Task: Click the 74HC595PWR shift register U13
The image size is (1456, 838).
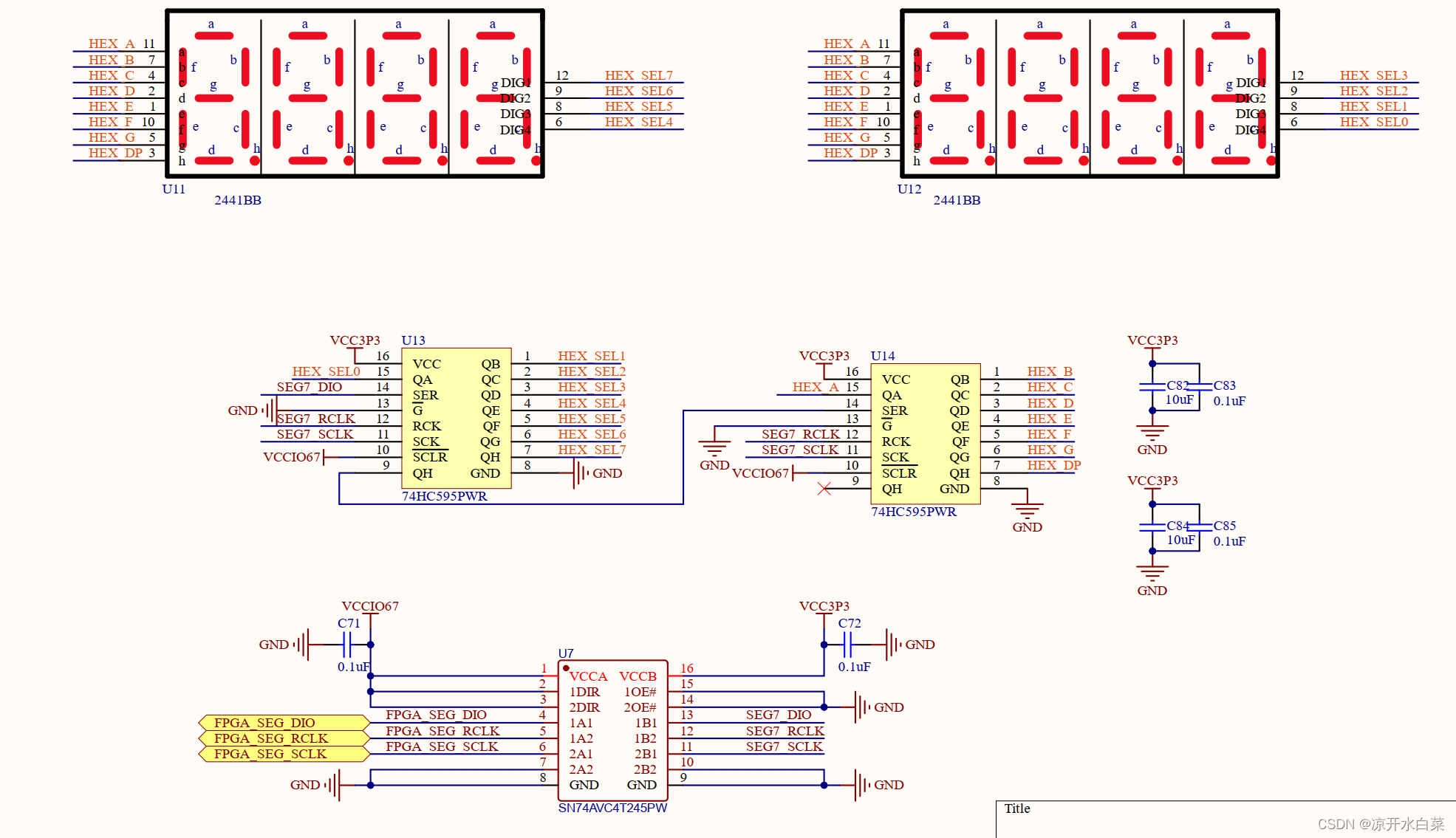Action: coord(456,417)
